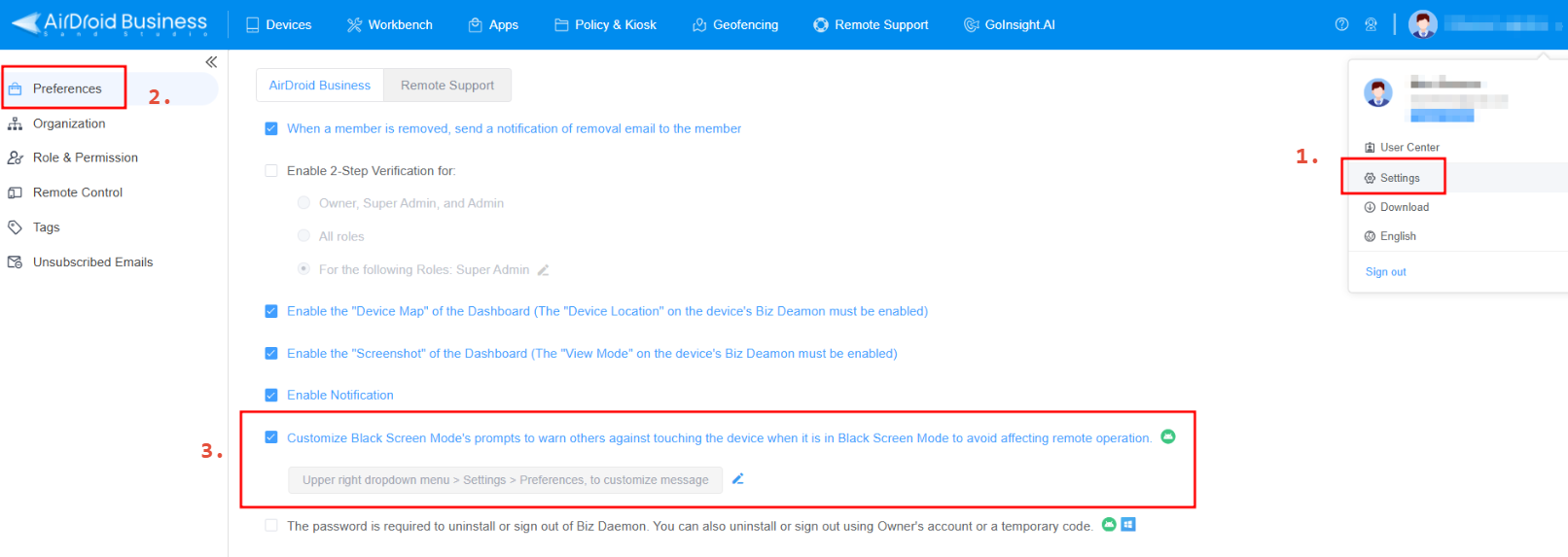This screenshot has height=557, width=1568.
Task: Click the profile avatar in dropdown
Action: tap(1378, 93)
